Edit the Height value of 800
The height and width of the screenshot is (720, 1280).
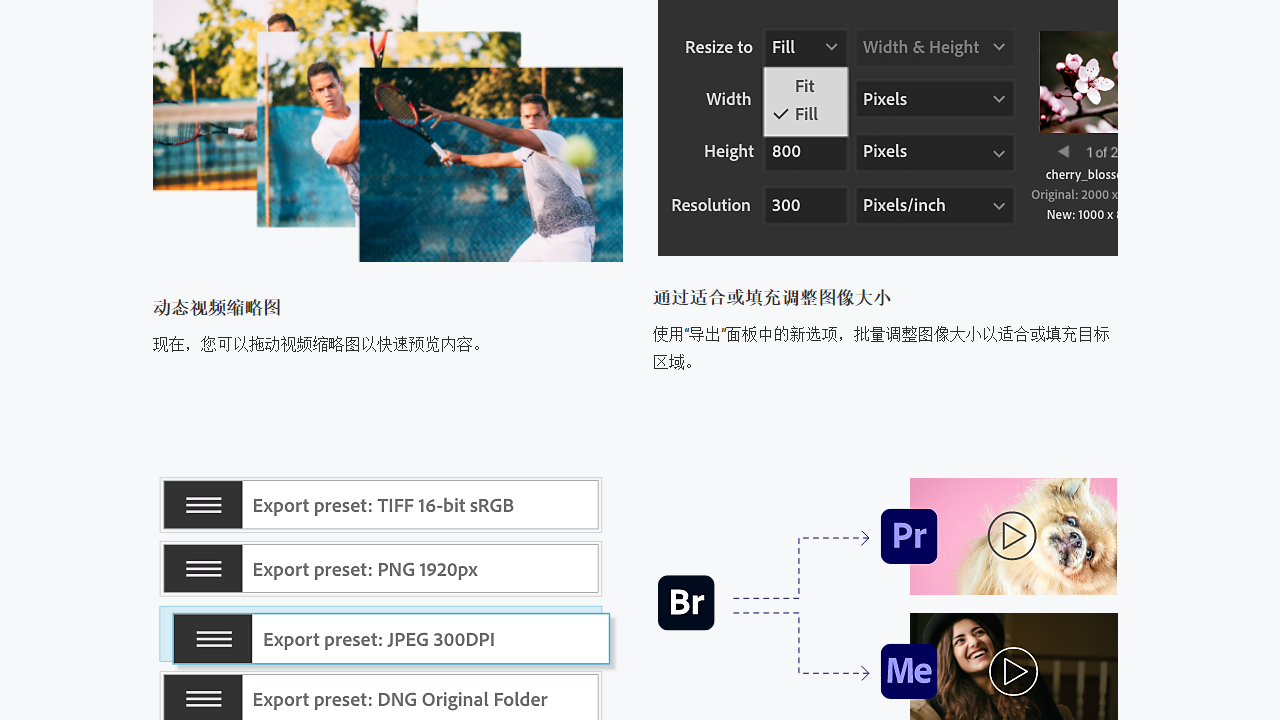pos(805,152)
